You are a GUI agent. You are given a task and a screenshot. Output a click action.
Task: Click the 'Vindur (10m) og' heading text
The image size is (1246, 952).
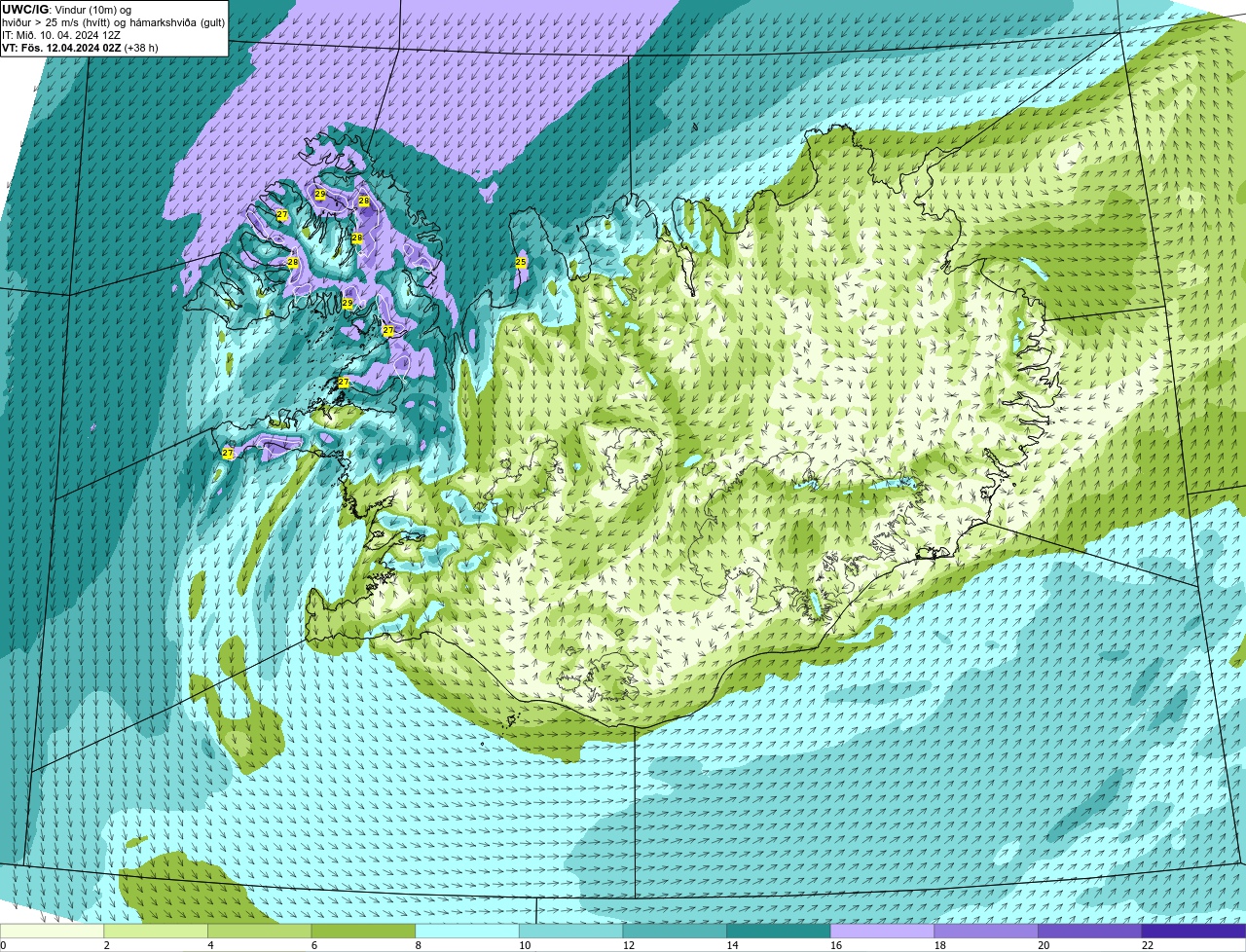click(93, 10)
